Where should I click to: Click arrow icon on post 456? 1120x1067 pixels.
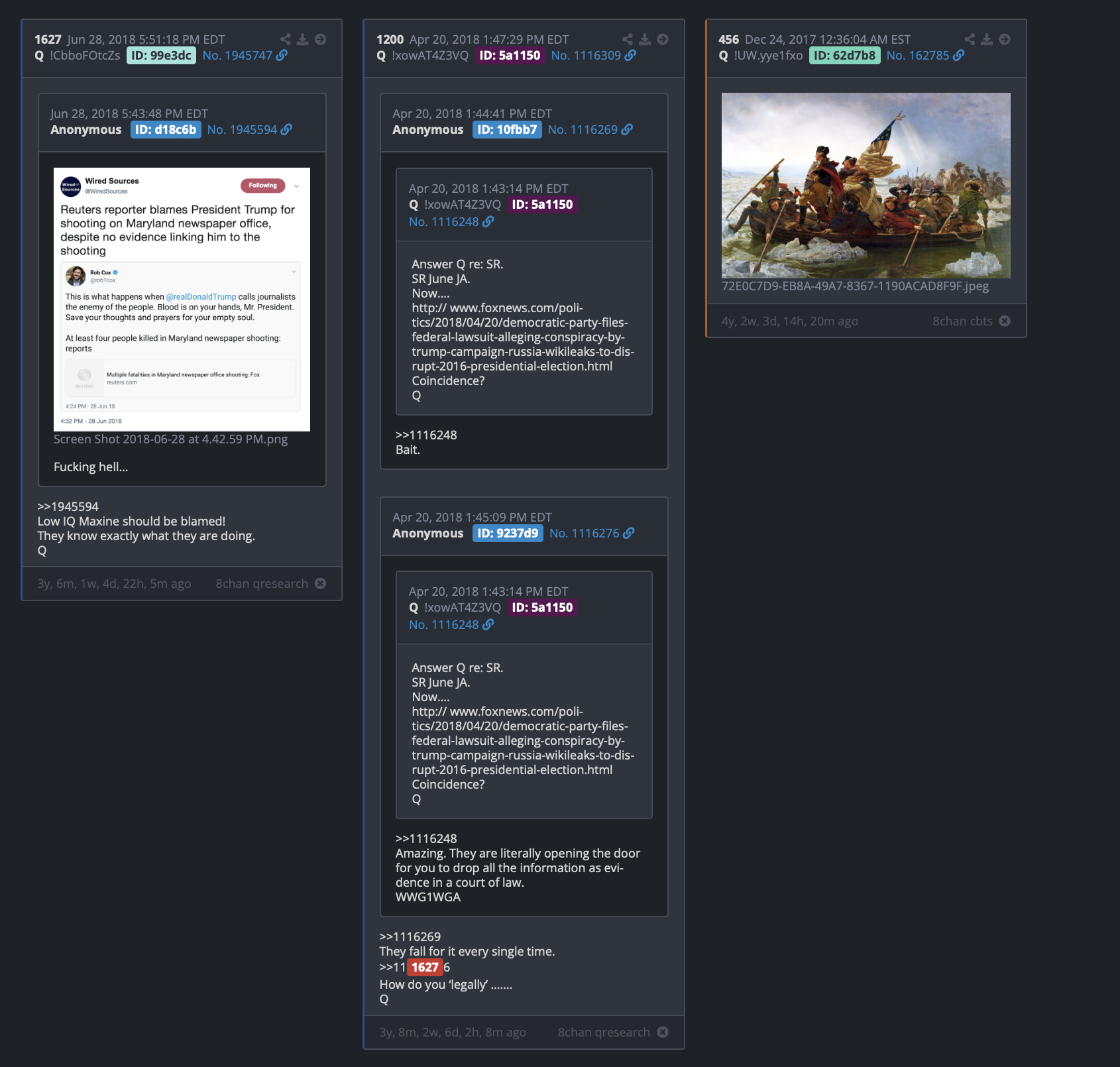pos(1005,39)
